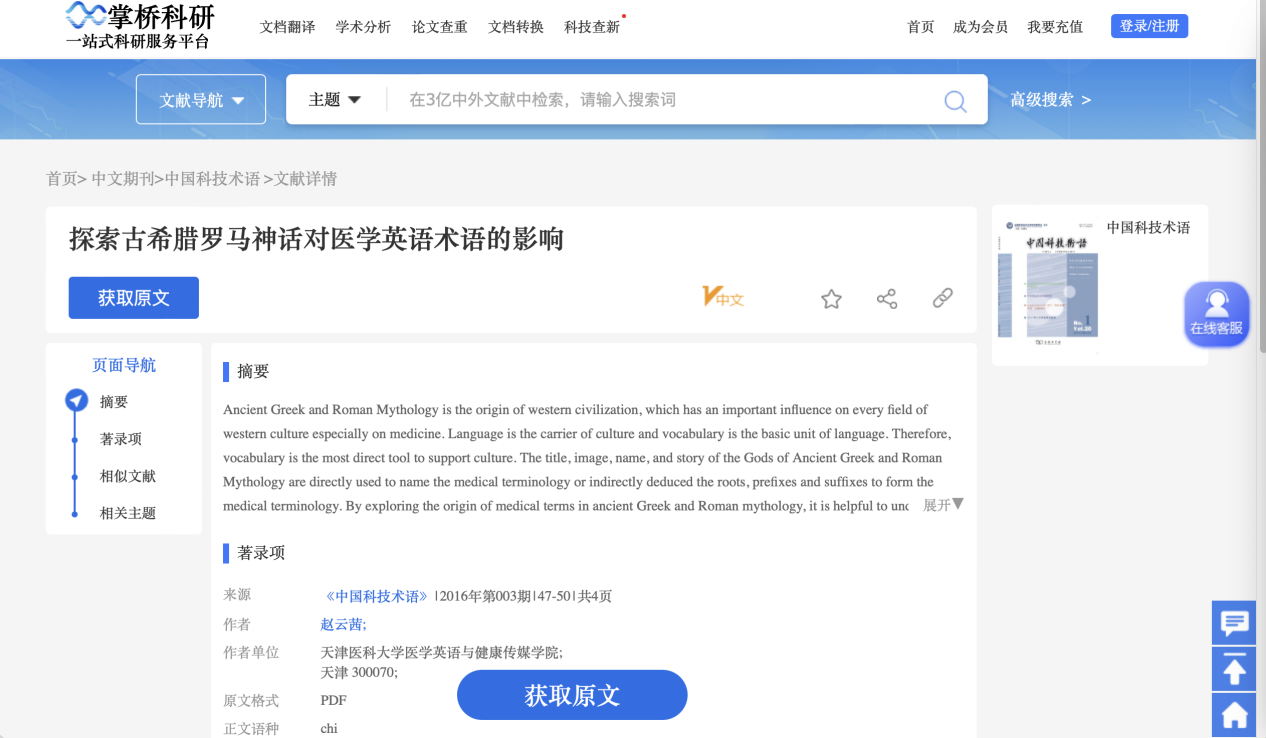Click author link 赵云茜

(x=343, y=624)
